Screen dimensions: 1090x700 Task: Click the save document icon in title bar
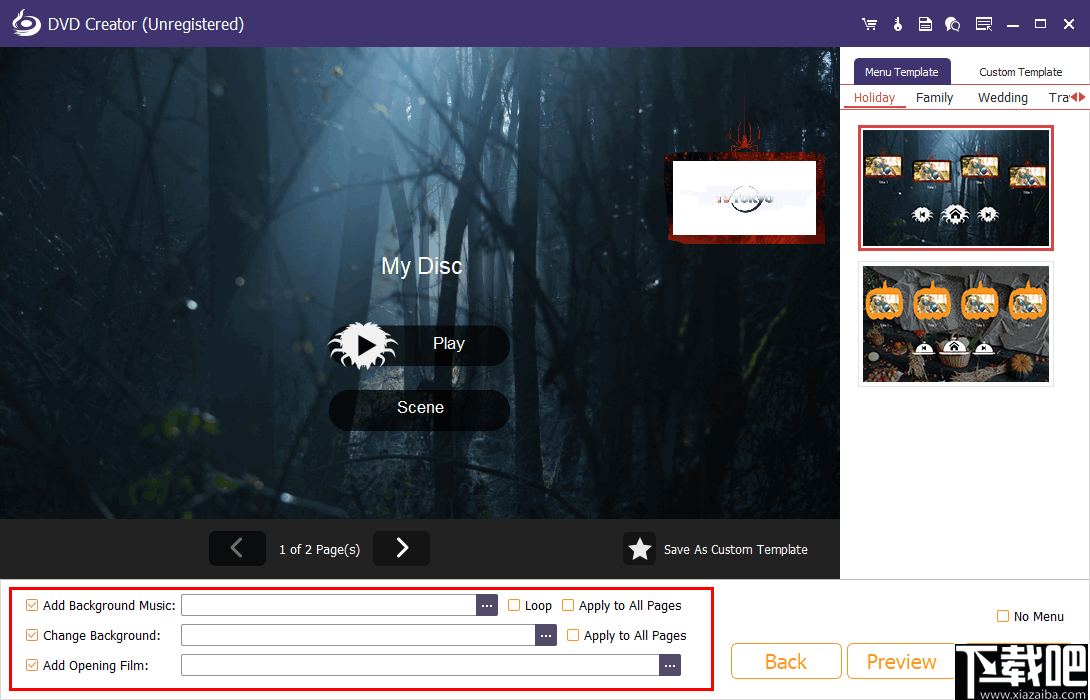pos(925,23)
